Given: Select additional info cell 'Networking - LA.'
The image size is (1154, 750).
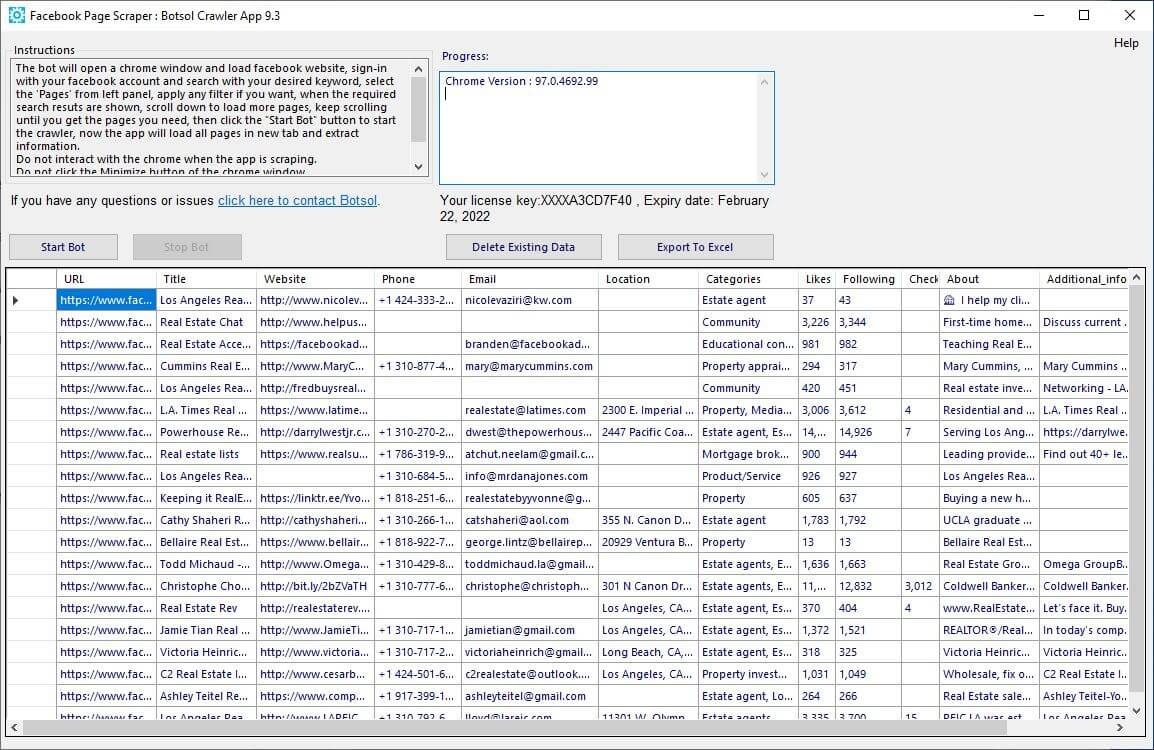Looking at the screenshot, I should (x=1083, y=389).
